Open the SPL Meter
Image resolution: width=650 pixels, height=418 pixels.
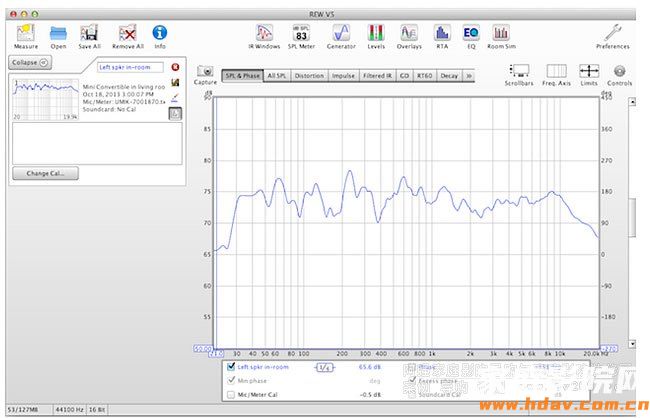coord(301,36)
